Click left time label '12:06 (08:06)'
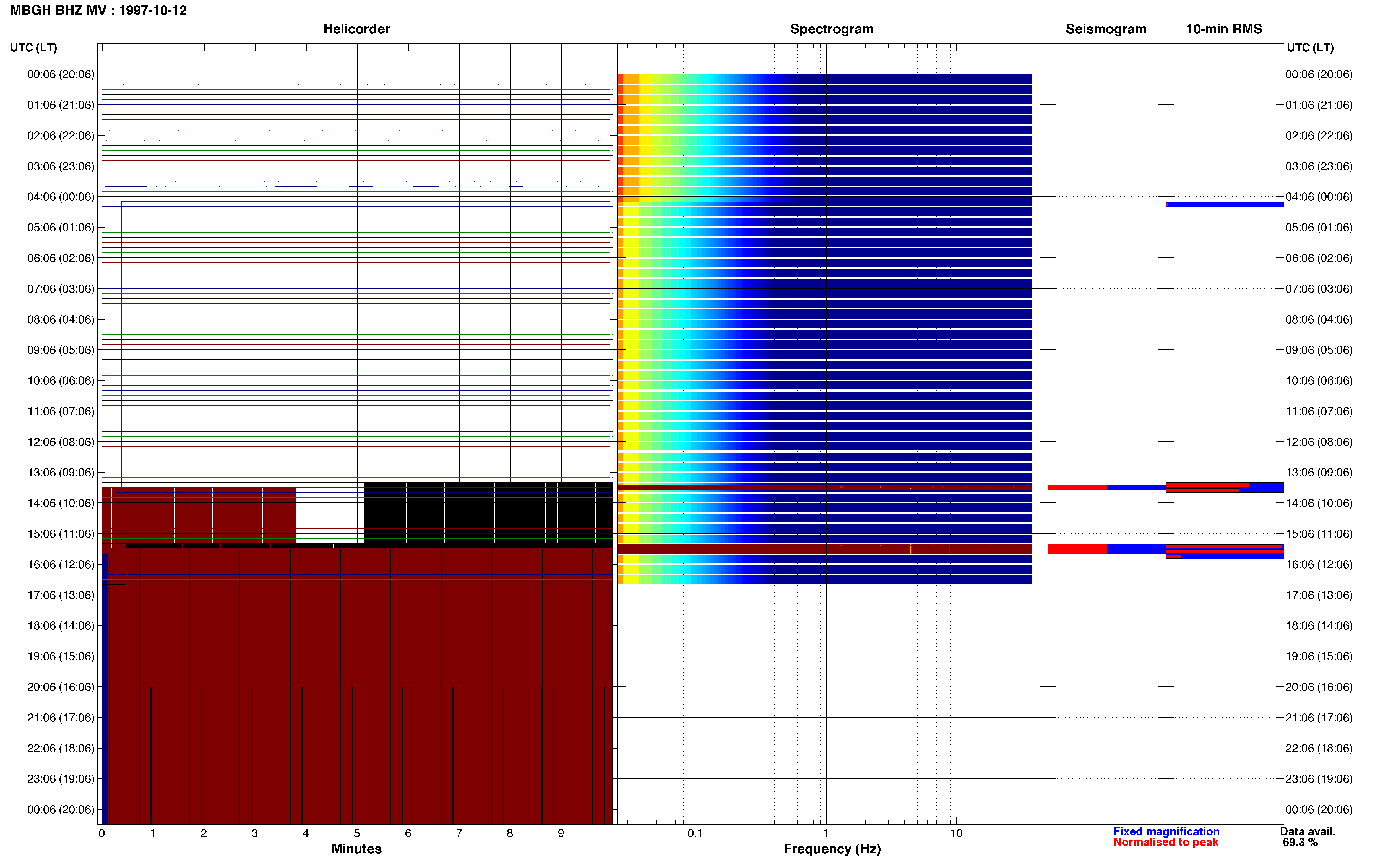1388x868 pixels. [61, 442]
